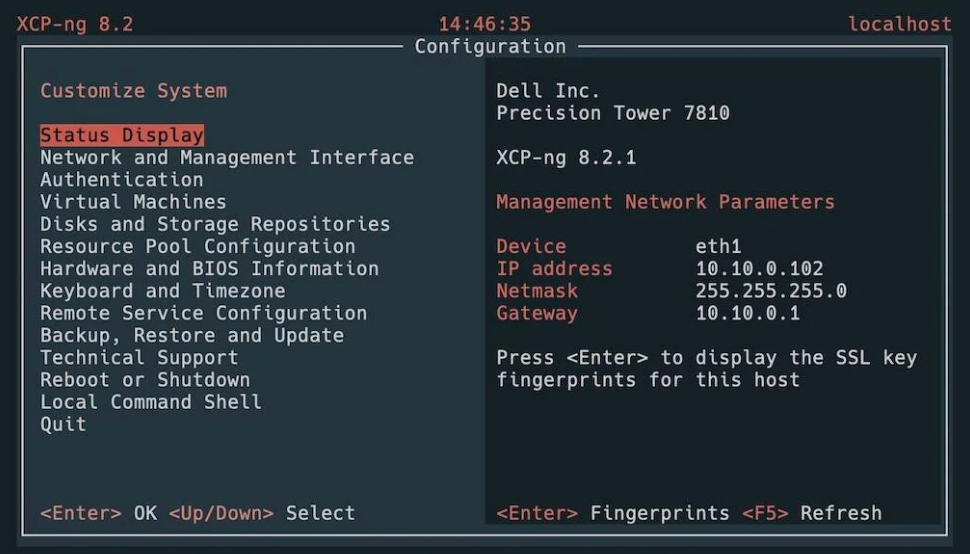The image size is (970, 554).
Task: Click the <Enter> Fingerprints hint
Action: point(613,513)
